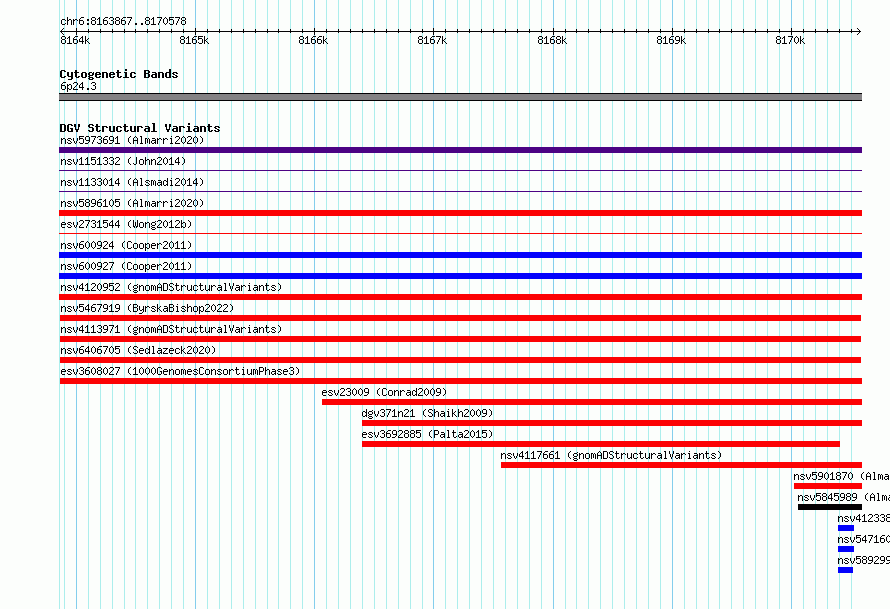
Task: Select the chr6:8163867..8170578 region label
Action: point(123,21)
